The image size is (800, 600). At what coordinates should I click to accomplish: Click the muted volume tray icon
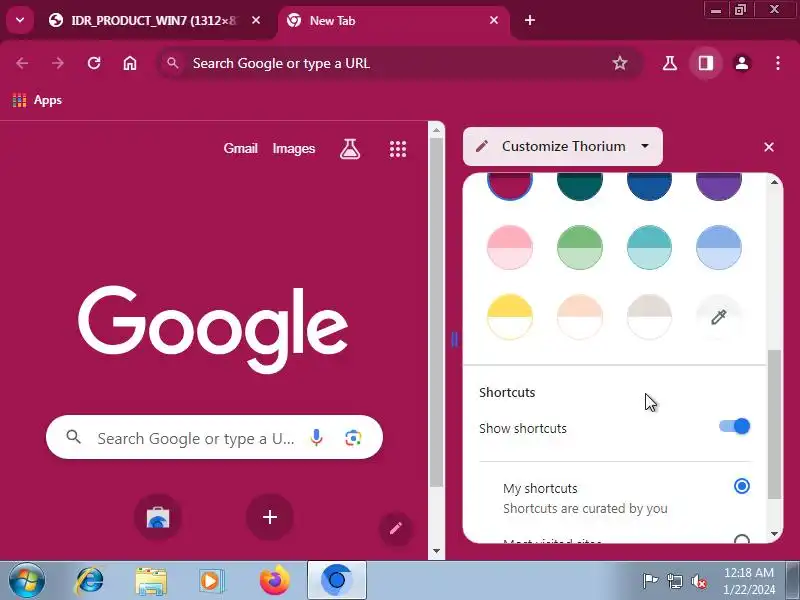pos(698,581)
